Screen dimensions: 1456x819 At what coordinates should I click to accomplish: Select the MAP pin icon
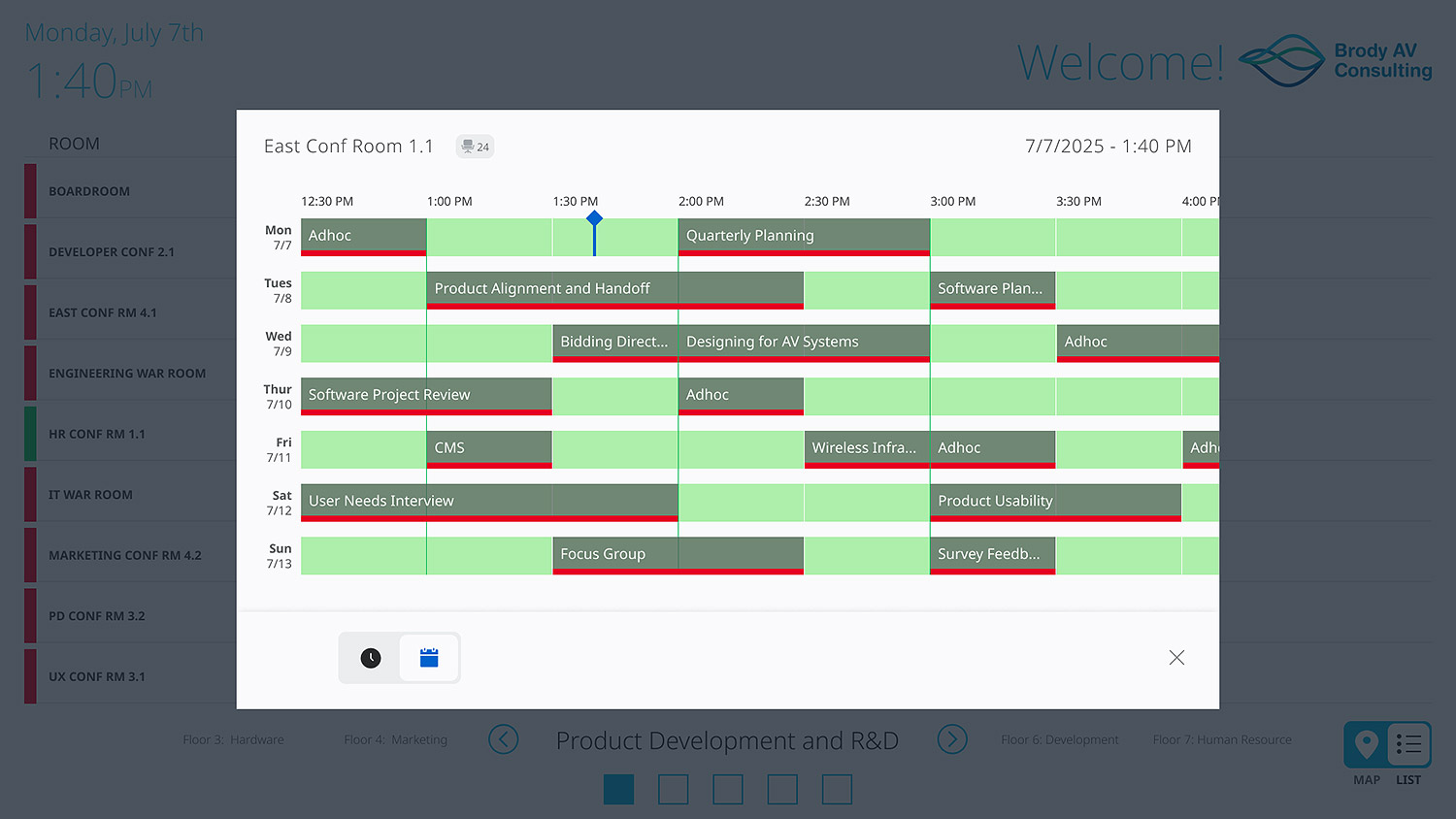point(1367,743)
